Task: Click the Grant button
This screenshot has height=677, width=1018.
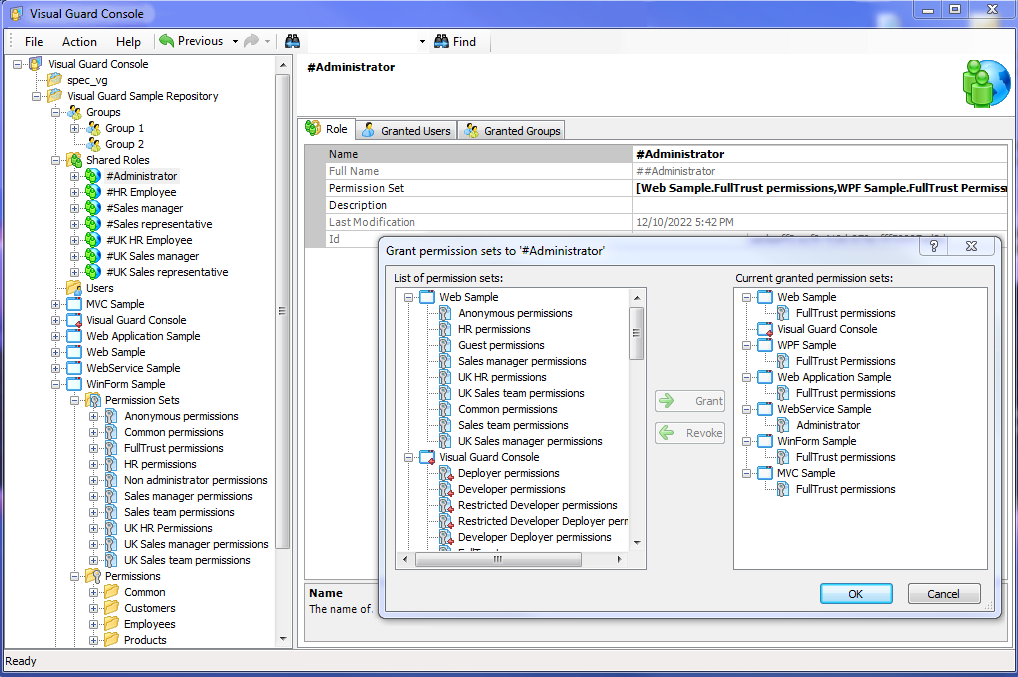Action: [690, 401]
